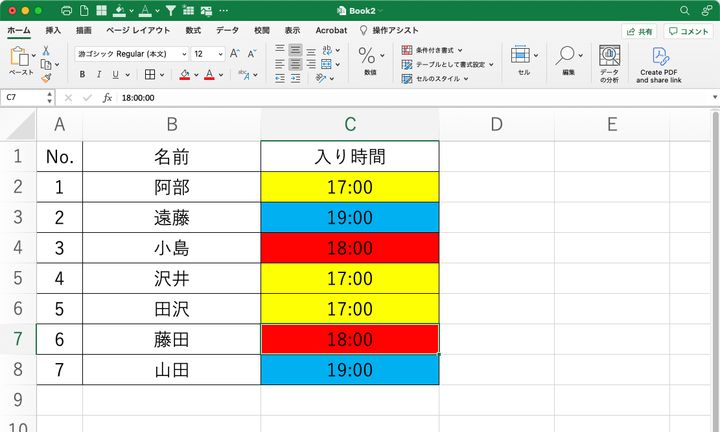Switch to the 挿入 (Insert) tab
Screen dimensions: 720x432
(x=53, y=31)
